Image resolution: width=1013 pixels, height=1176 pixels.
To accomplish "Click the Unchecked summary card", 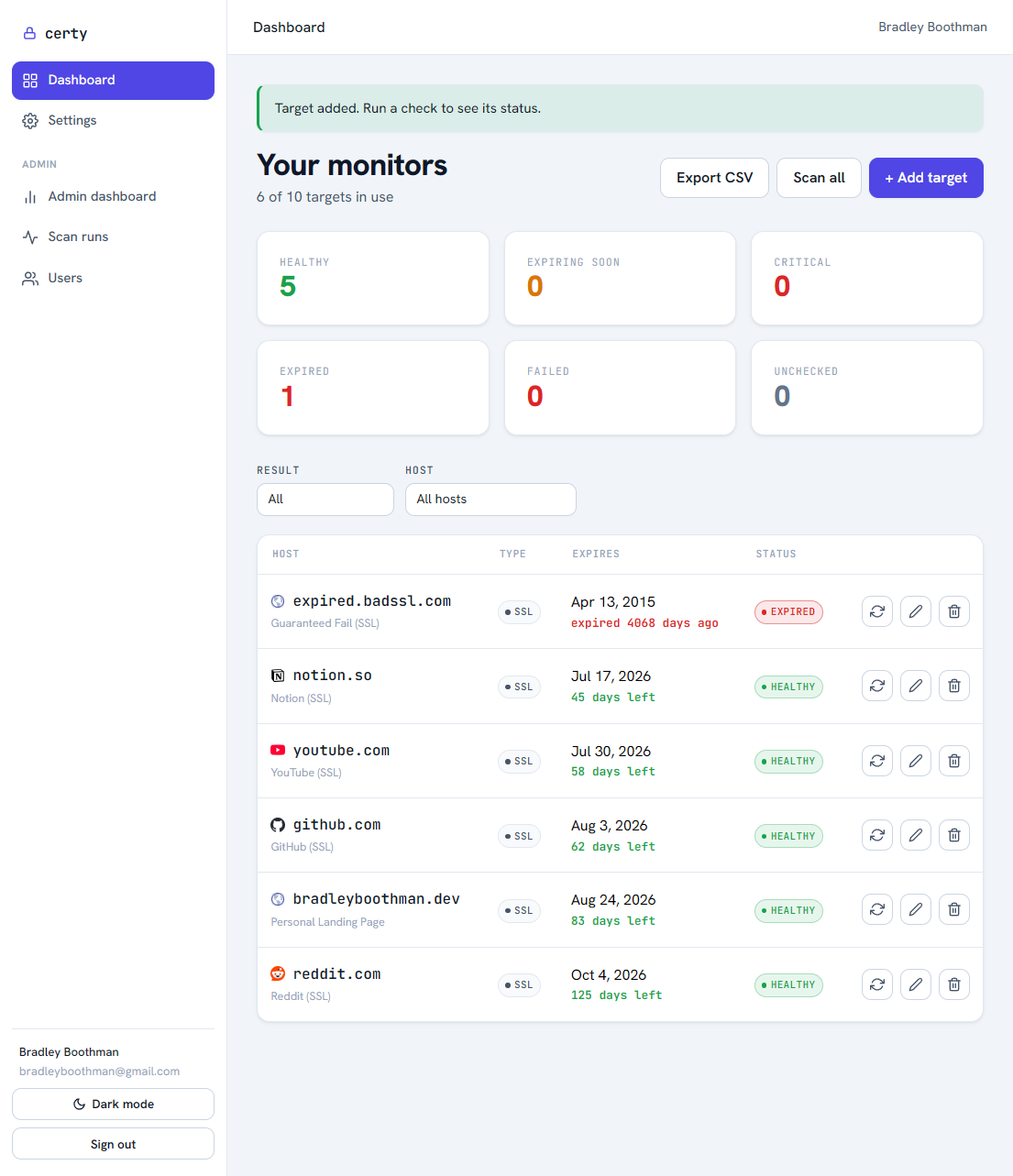I will coord(867,388).
